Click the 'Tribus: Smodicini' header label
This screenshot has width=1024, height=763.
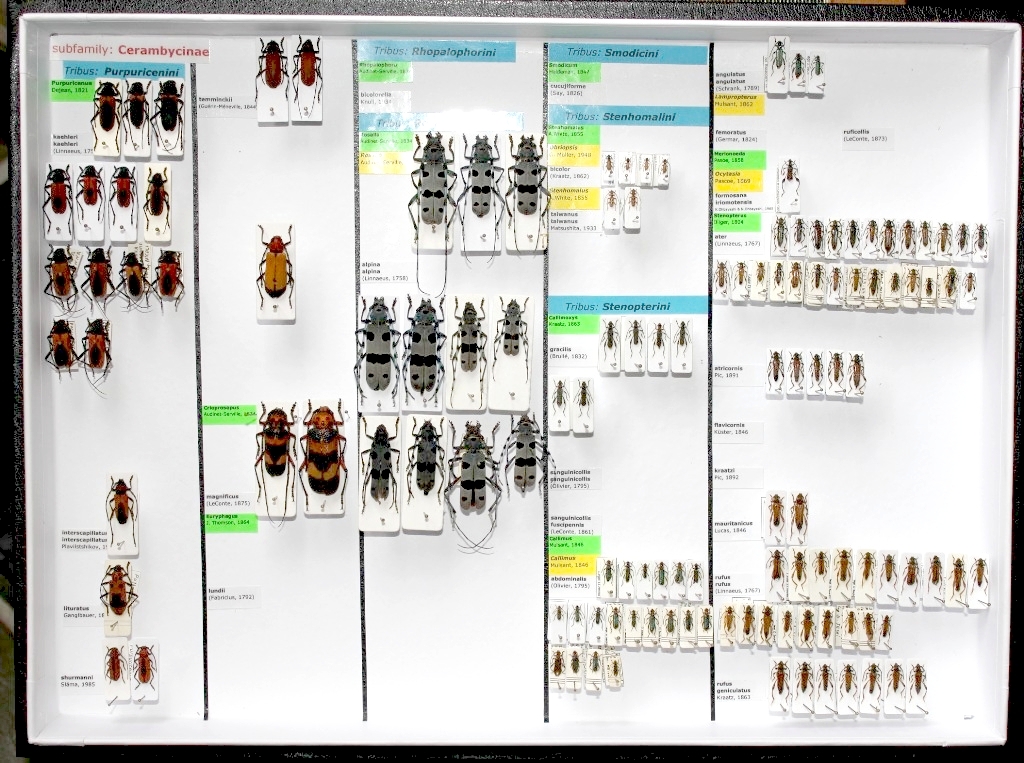point(628,53)
